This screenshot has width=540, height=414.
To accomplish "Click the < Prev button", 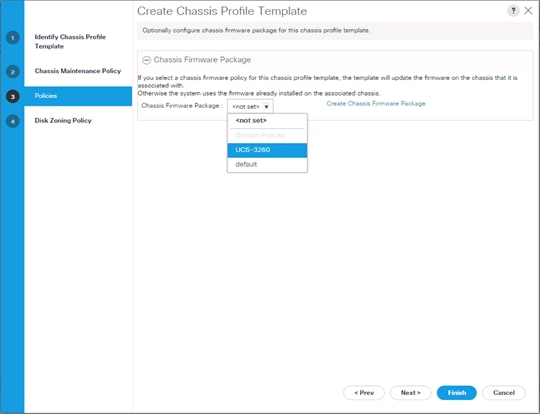I will 364,393.
